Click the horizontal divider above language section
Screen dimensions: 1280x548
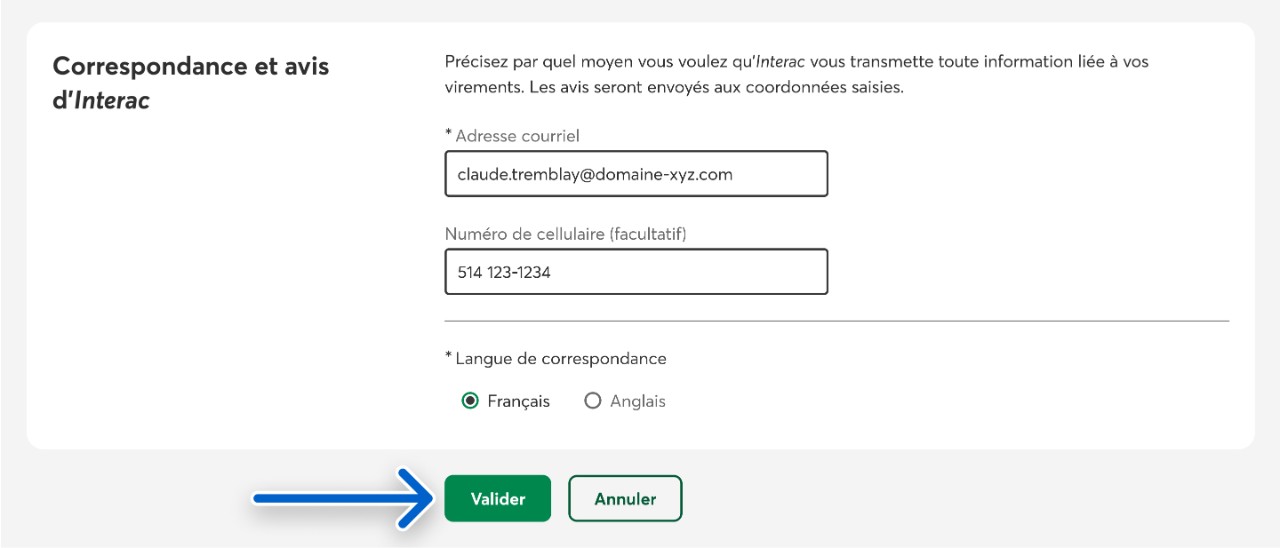point(836,321)
